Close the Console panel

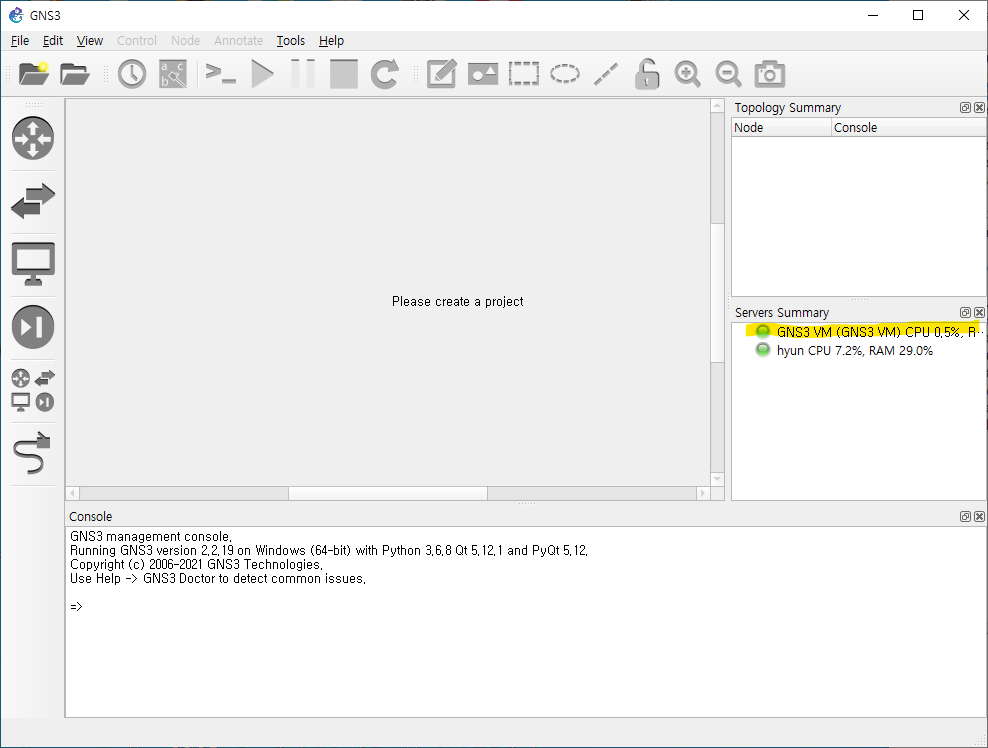point(979,516)
